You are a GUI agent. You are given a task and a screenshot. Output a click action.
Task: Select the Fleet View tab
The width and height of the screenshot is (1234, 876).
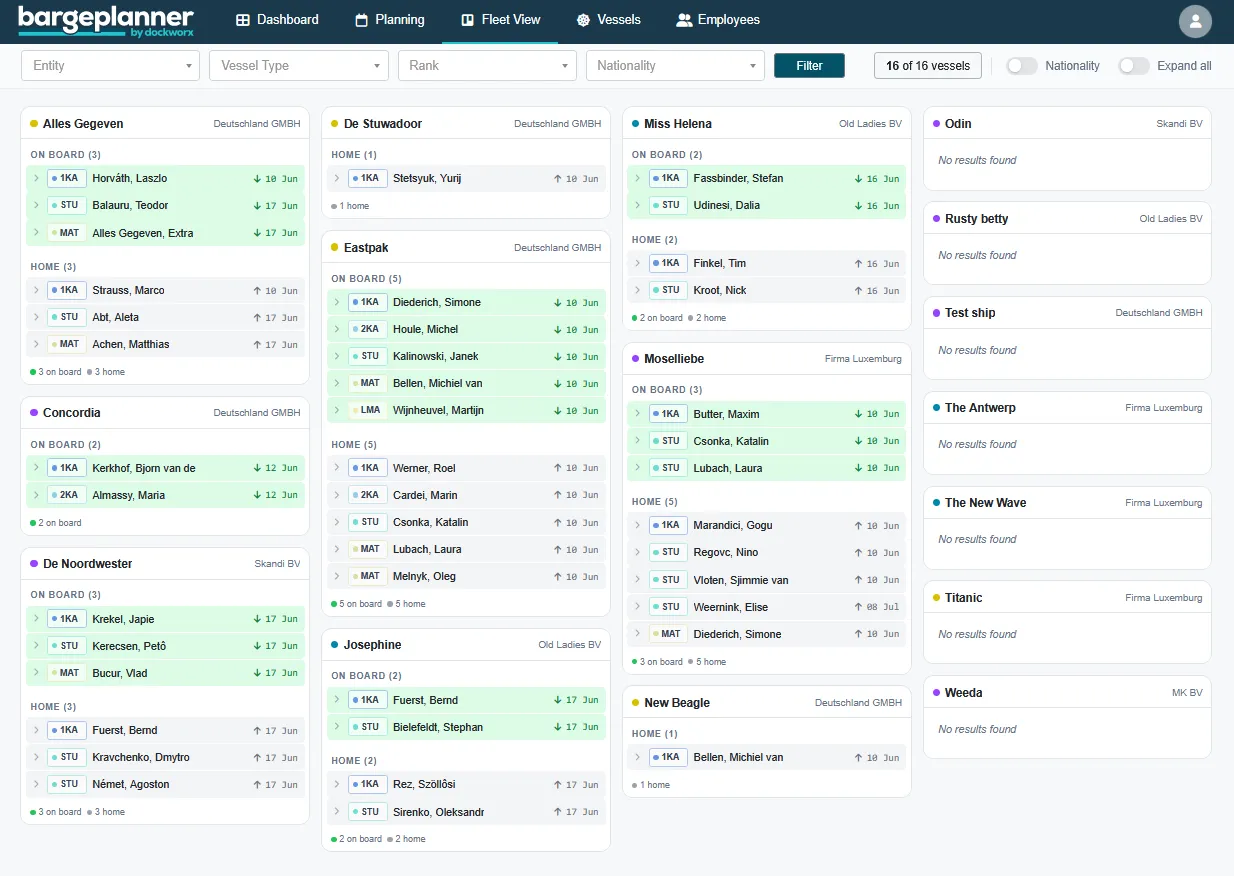[x=500, y=20]
